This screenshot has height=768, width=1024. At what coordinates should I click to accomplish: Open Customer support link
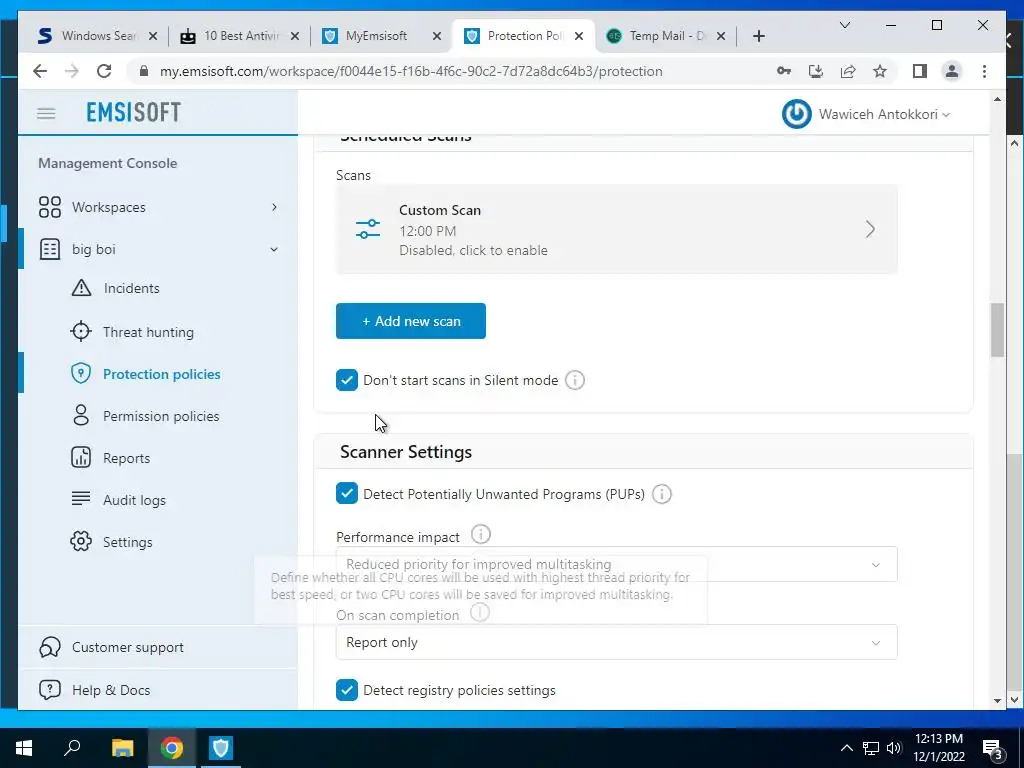click(x=127, y=647)
